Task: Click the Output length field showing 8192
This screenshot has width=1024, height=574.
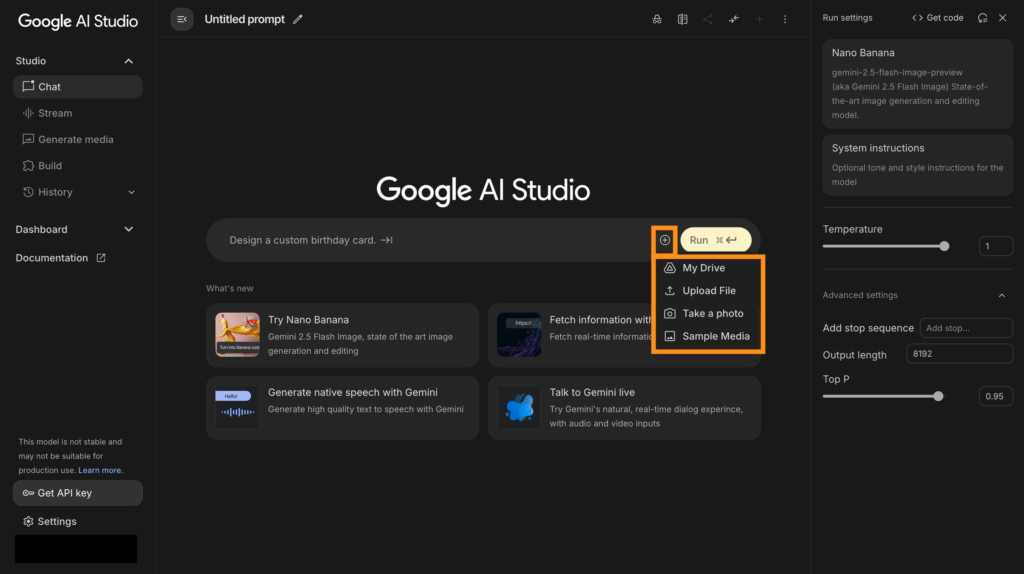Action: point(959,354)
